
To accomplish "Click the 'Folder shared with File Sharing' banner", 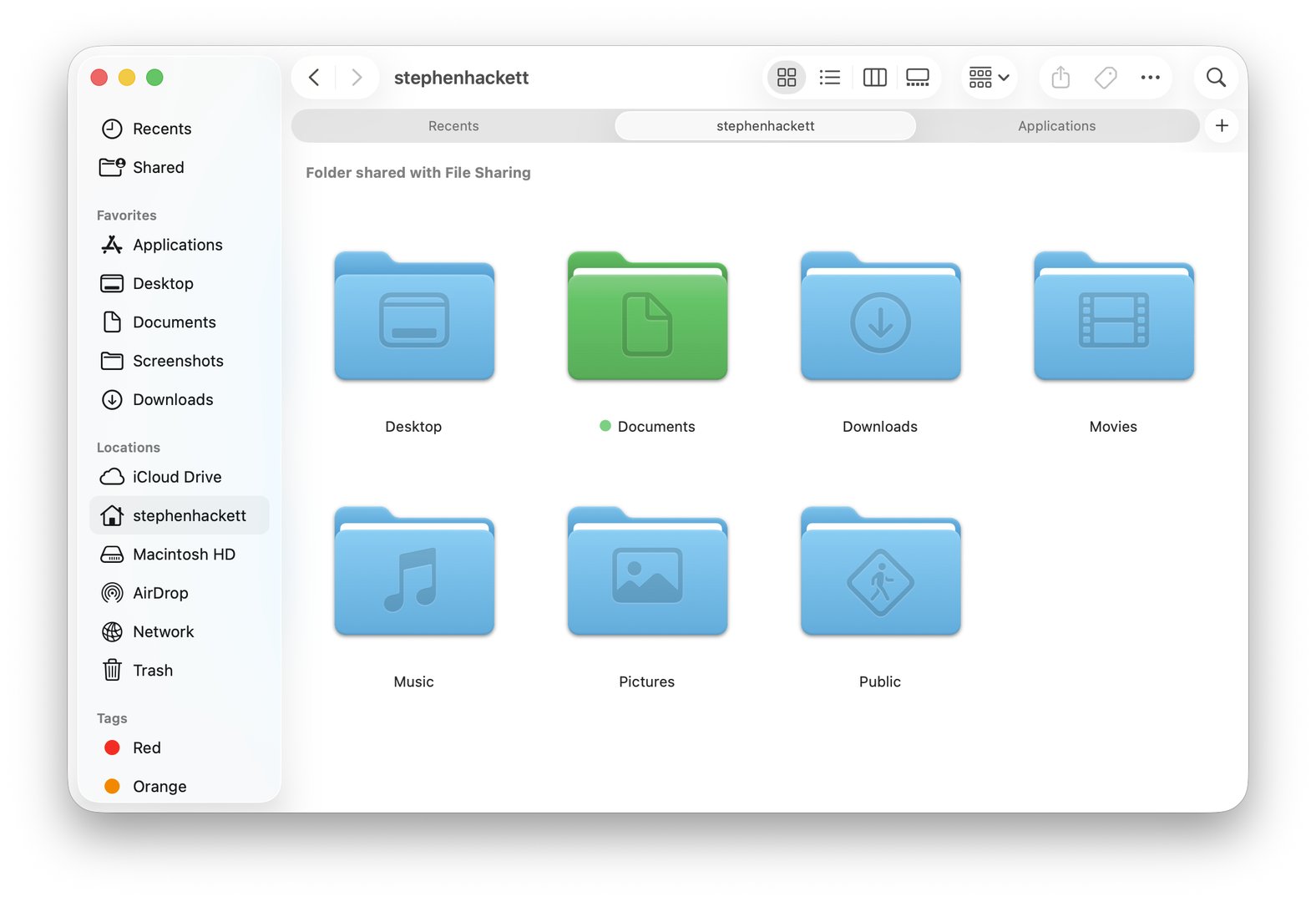I will pyautogui.click(x=418, y=173).
